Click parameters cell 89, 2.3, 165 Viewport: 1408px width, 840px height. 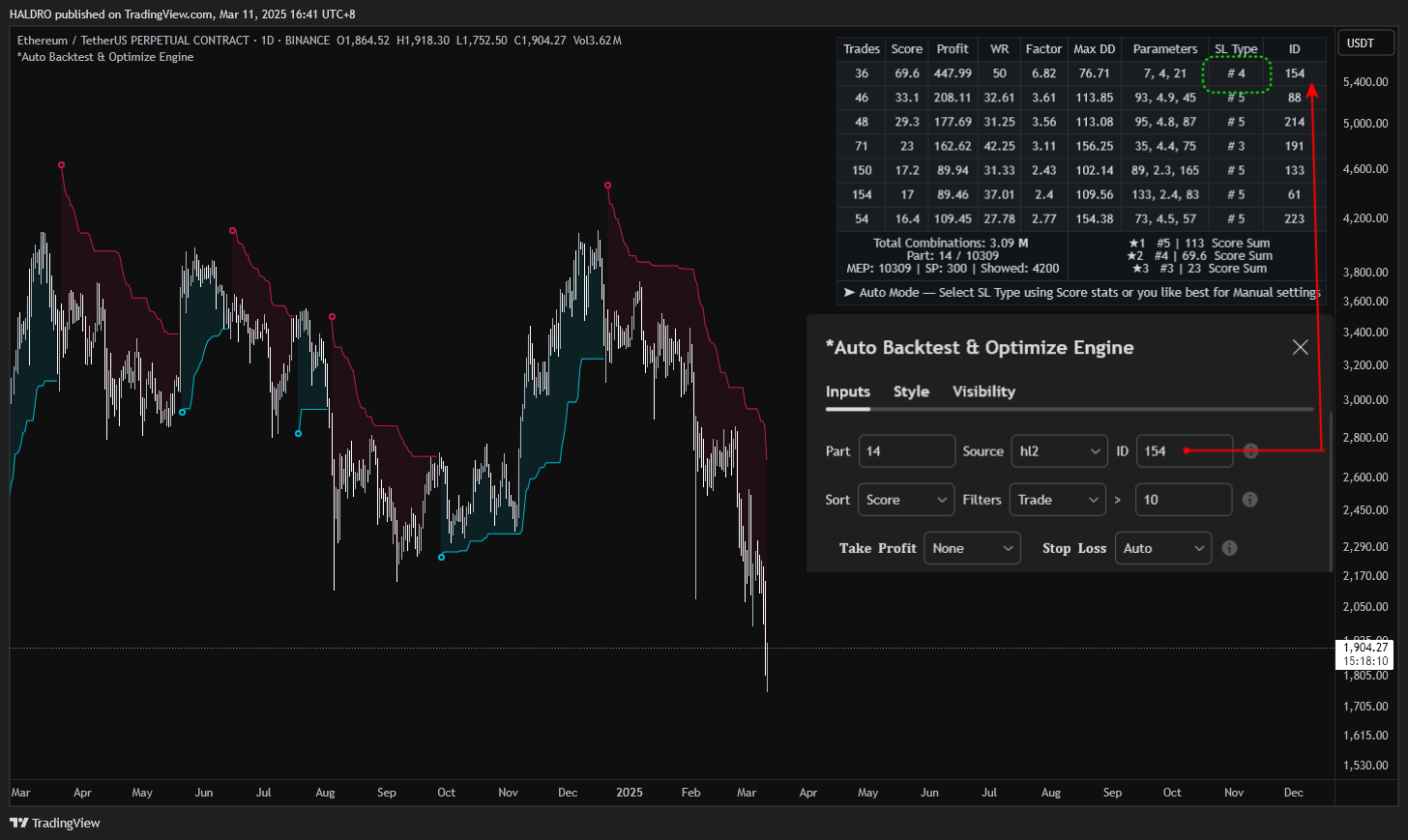click(1165, 170)
